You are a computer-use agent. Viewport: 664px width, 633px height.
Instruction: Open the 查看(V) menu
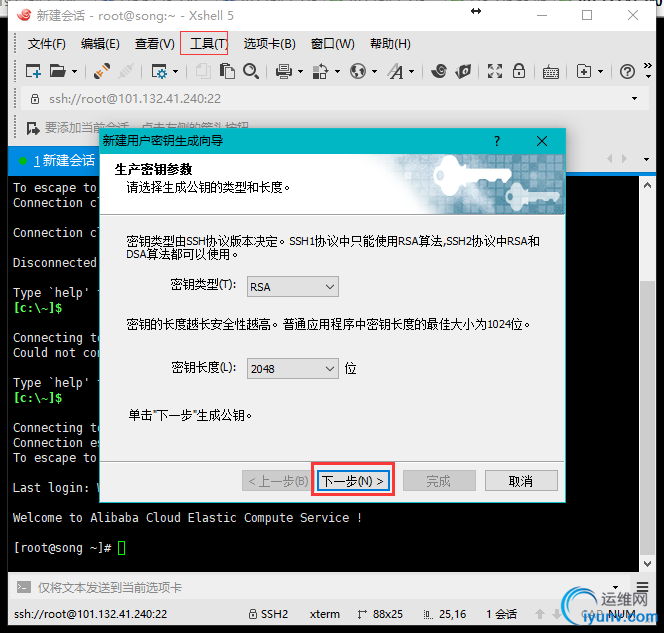pos(155,44)
